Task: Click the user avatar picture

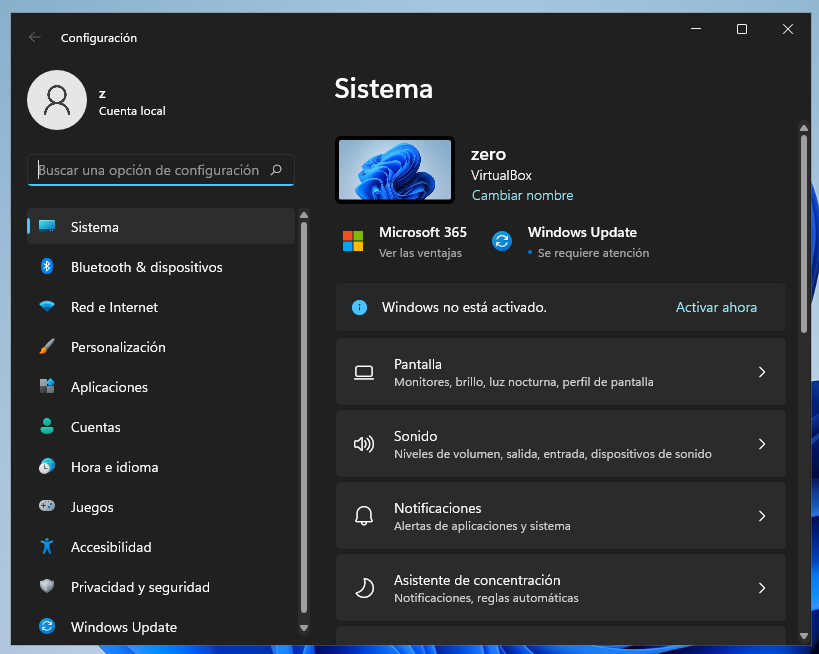Action: click(57, 100)
